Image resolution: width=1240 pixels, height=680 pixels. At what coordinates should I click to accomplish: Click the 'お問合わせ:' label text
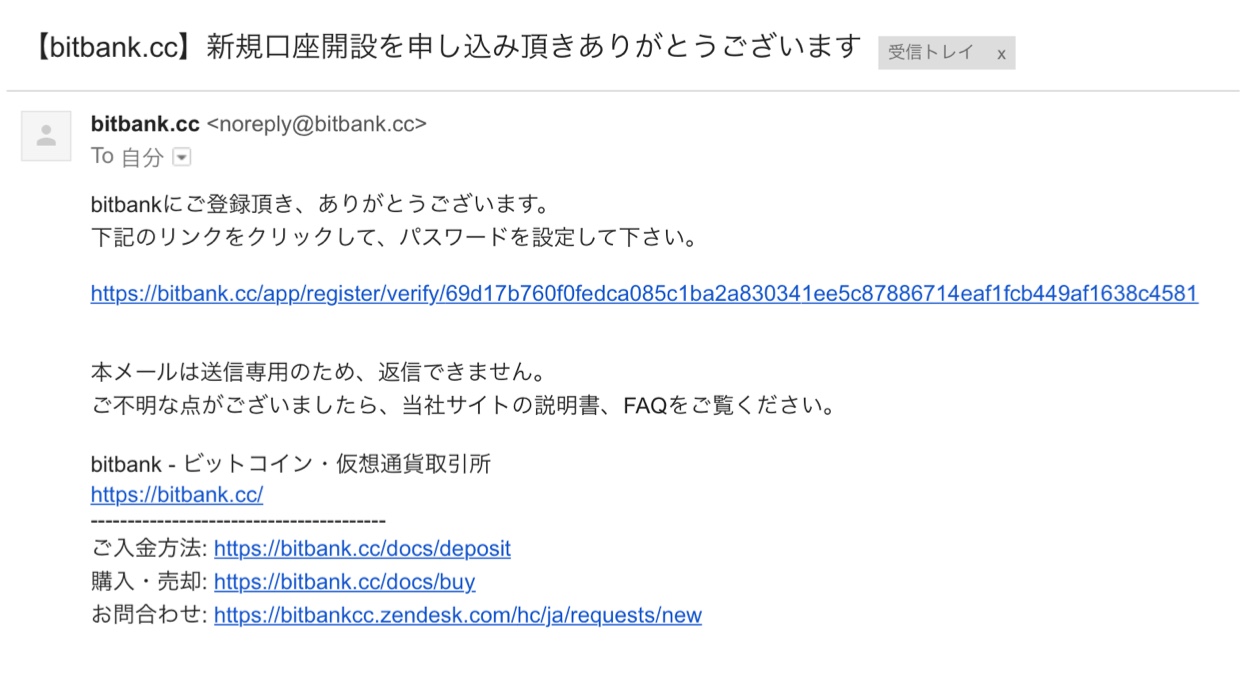click(149, 615)
